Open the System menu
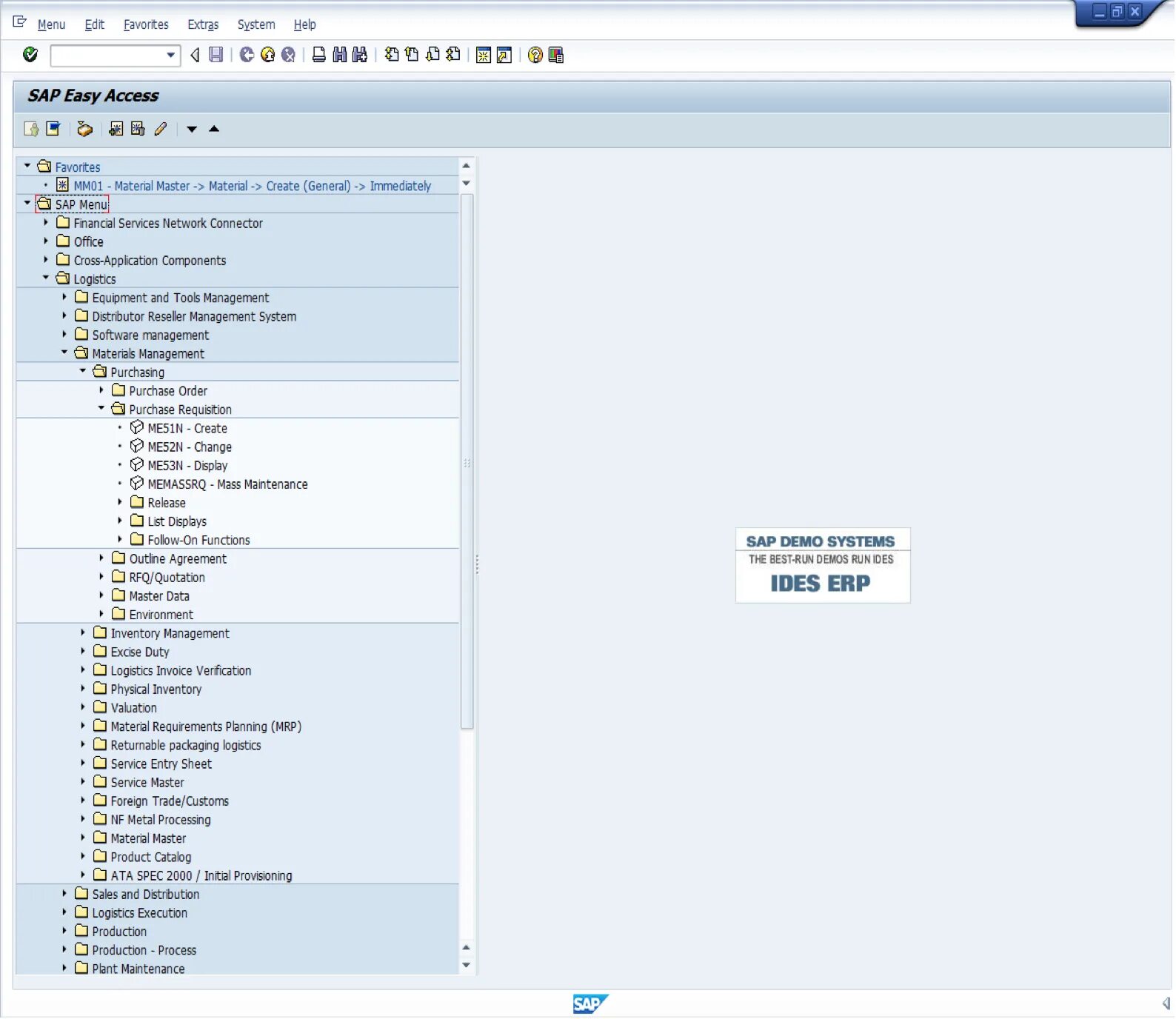Screen dimensions: 1176x1019 pos(256,24)
